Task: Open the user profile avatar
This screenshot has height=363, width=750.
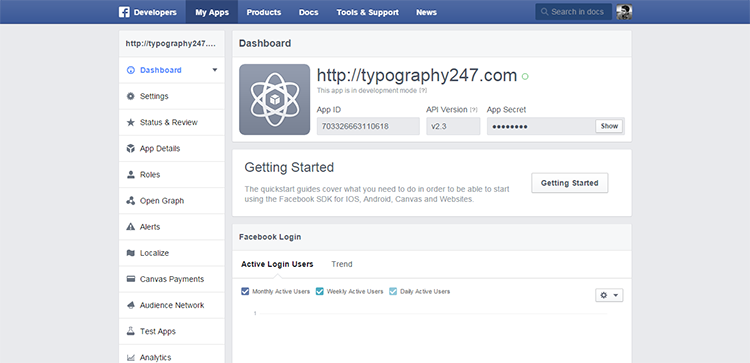Action: point(624,12)
